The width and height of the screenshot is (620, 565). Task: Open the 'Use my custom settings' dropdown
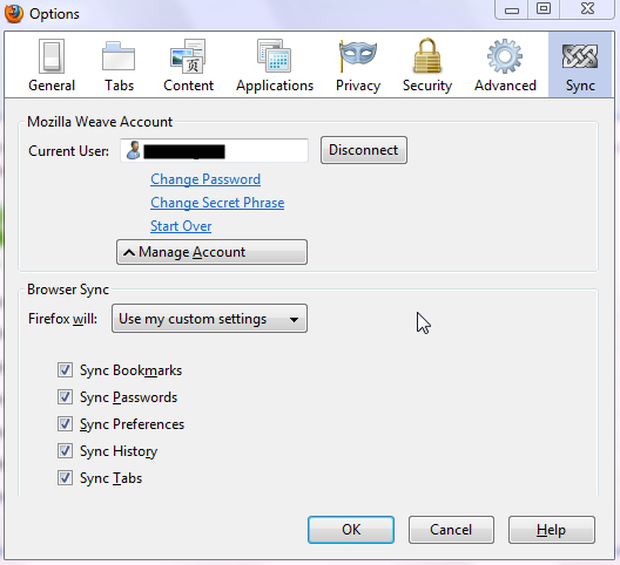point(209,319)
